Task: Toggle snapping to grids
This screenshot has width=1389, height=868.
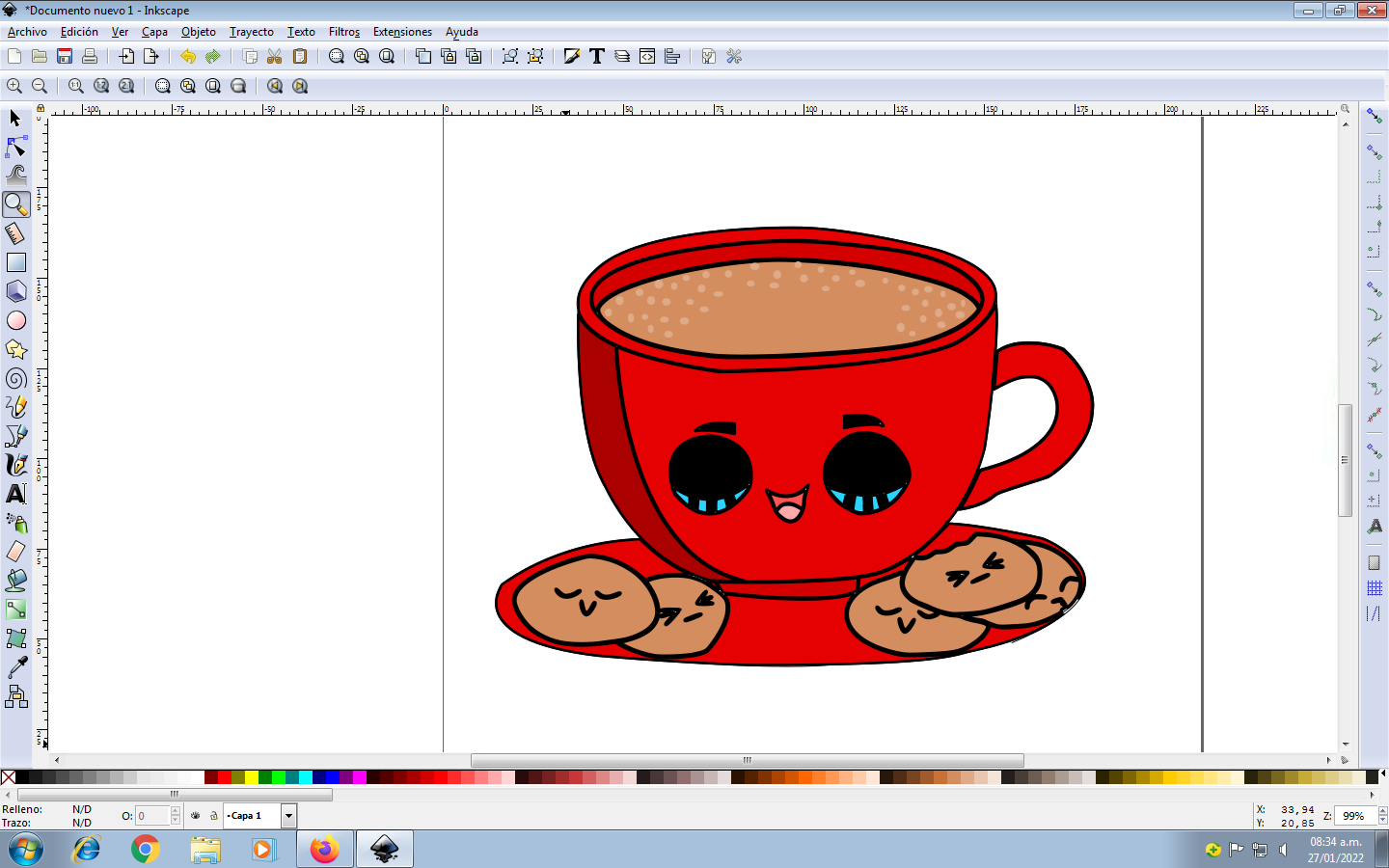Action: tap(1375, 588)
